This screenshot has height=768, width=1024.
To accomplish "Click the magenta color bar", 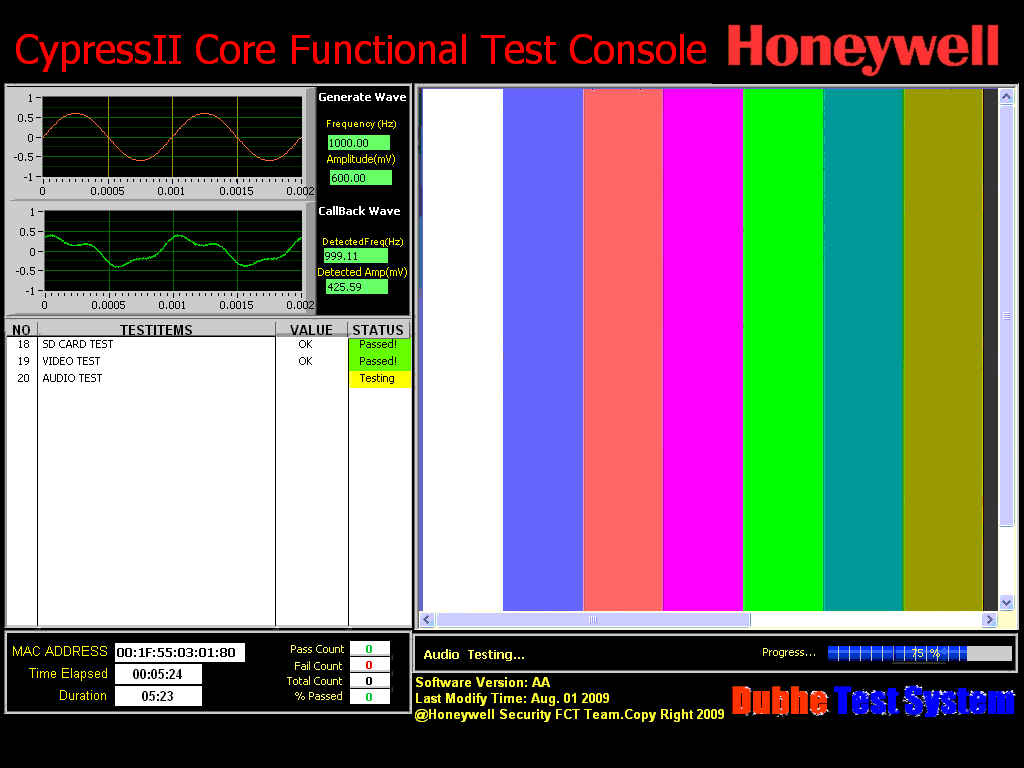I will click(703, 349).
